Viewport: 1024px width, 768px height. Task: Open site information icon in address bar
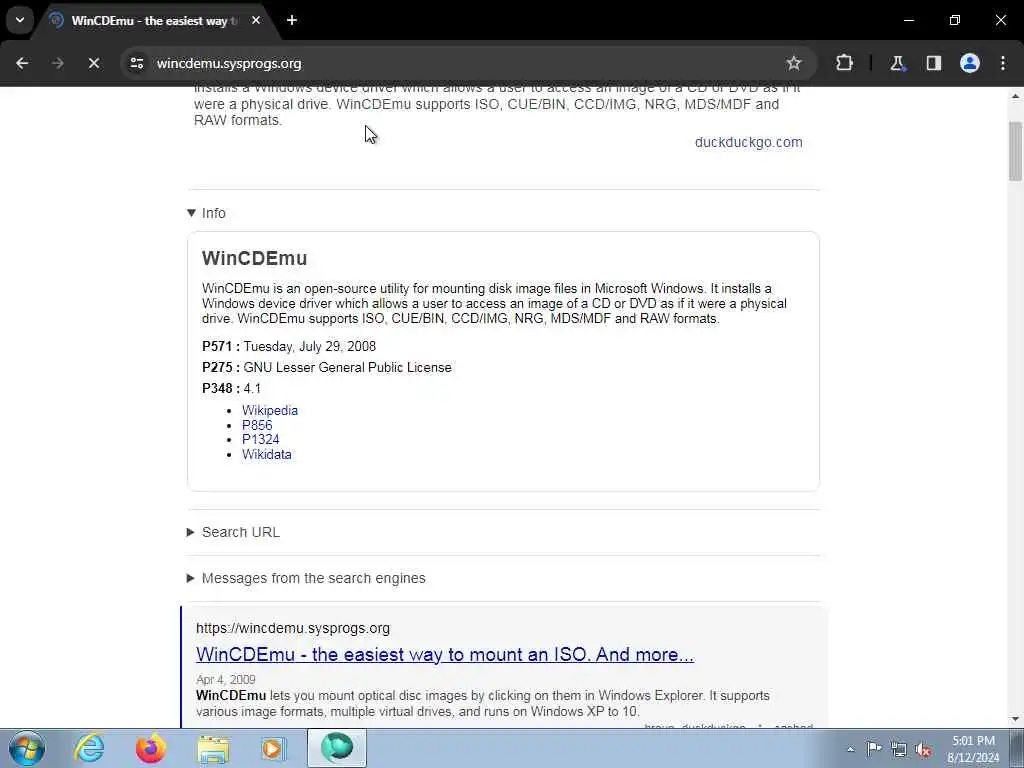(x=136, y=63)
